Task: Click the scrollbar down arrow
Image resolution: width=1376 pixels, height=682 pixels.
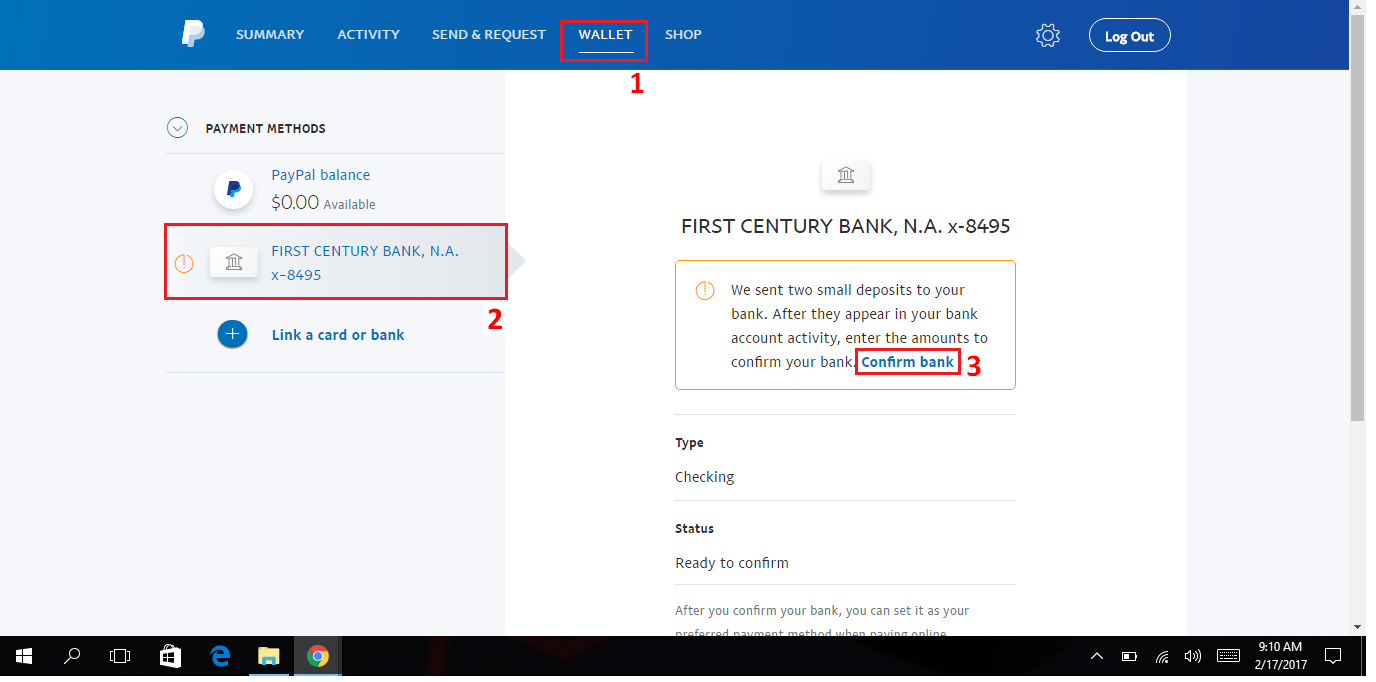Action: 1358,627
